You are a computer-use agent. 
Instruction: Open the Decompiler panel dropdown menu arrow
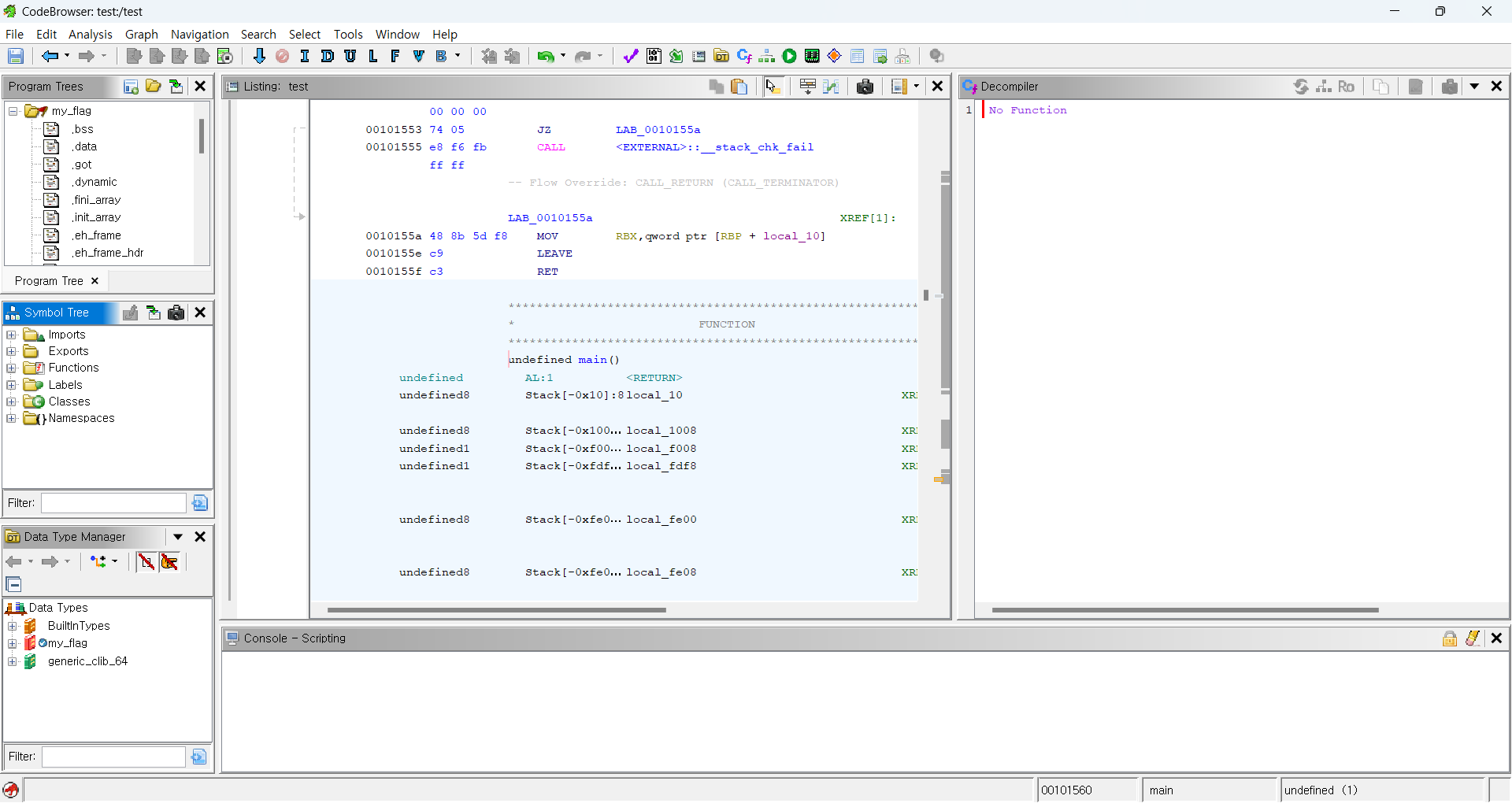[x=1474, y=87]
